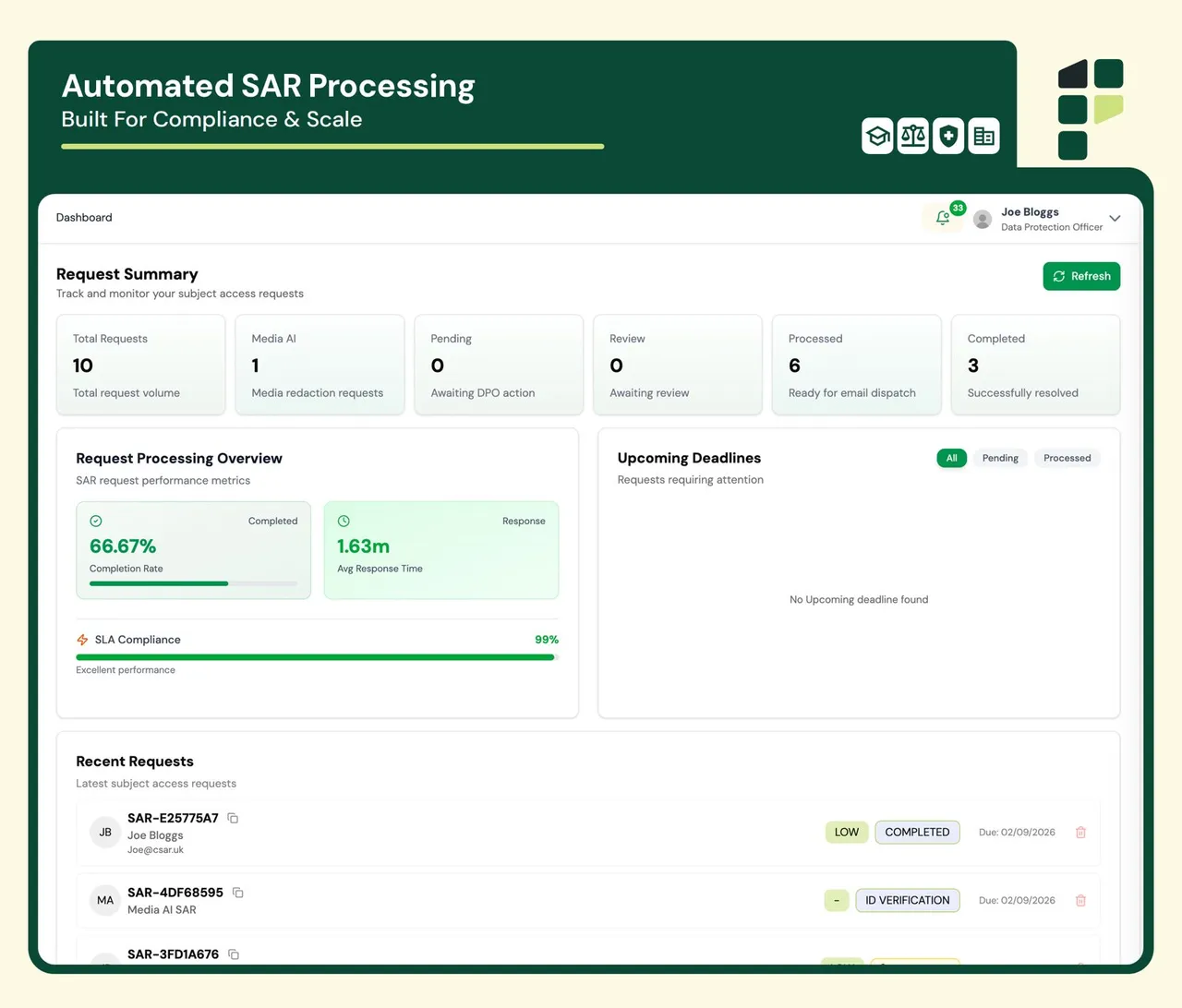Click the ID VERIFICATION status badge
Viewport: 1182px width, 1008px height.
tap(907, 900)
